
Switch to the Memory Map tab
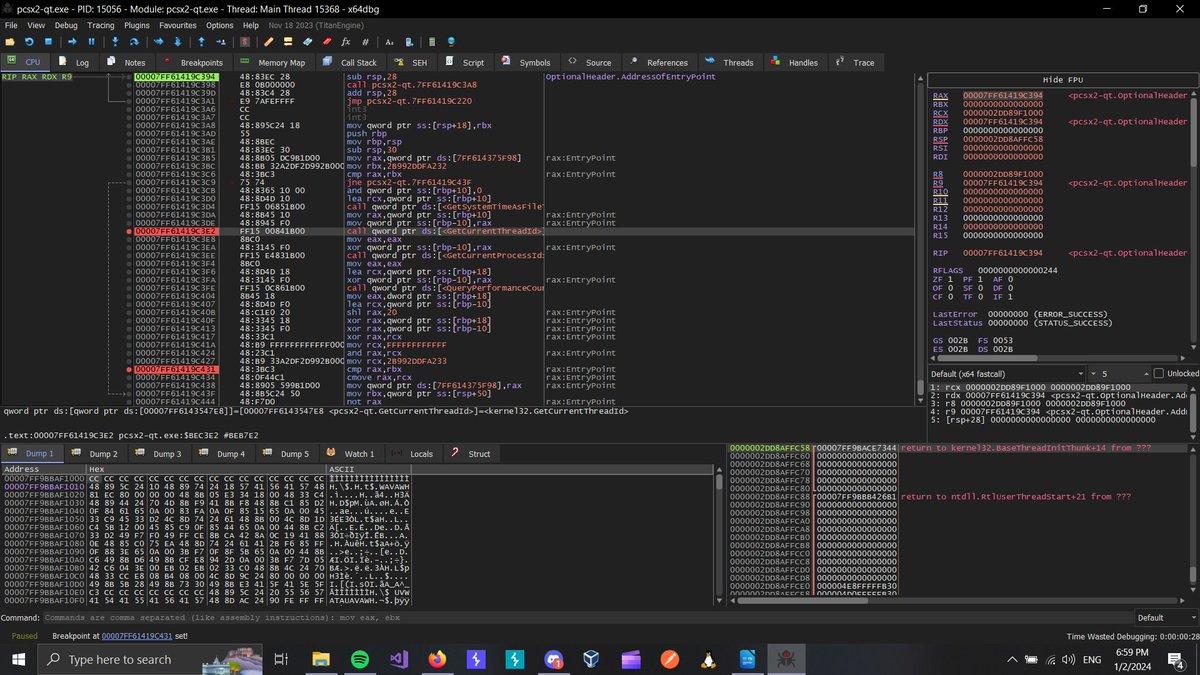pos(273,62)
